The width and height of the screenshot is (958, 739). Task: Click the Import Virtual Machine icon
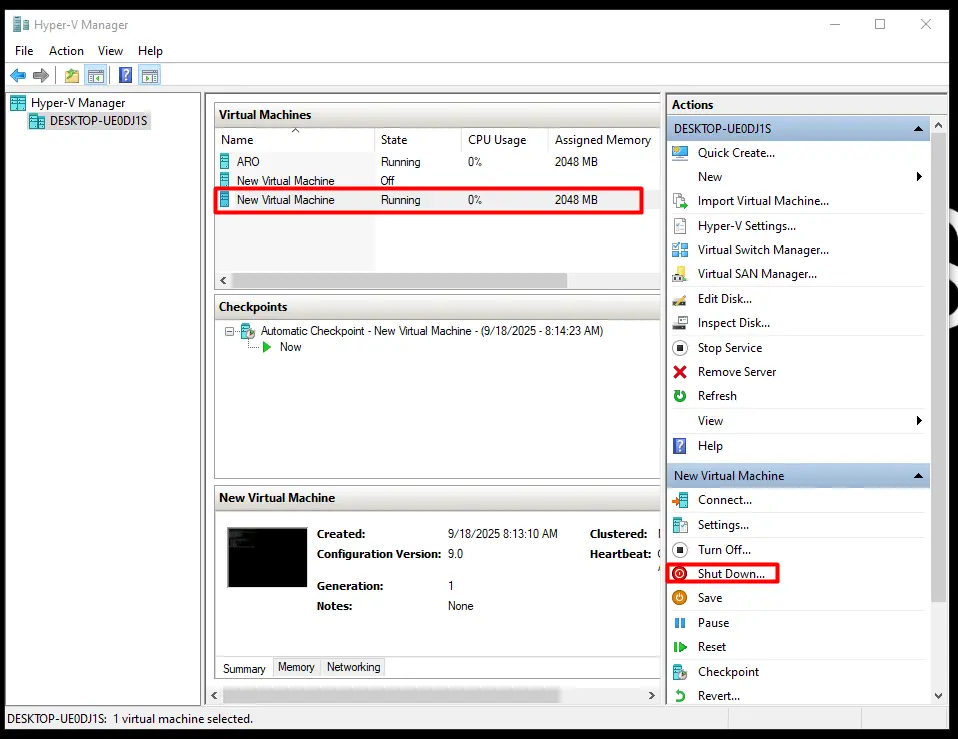(680, 201)
